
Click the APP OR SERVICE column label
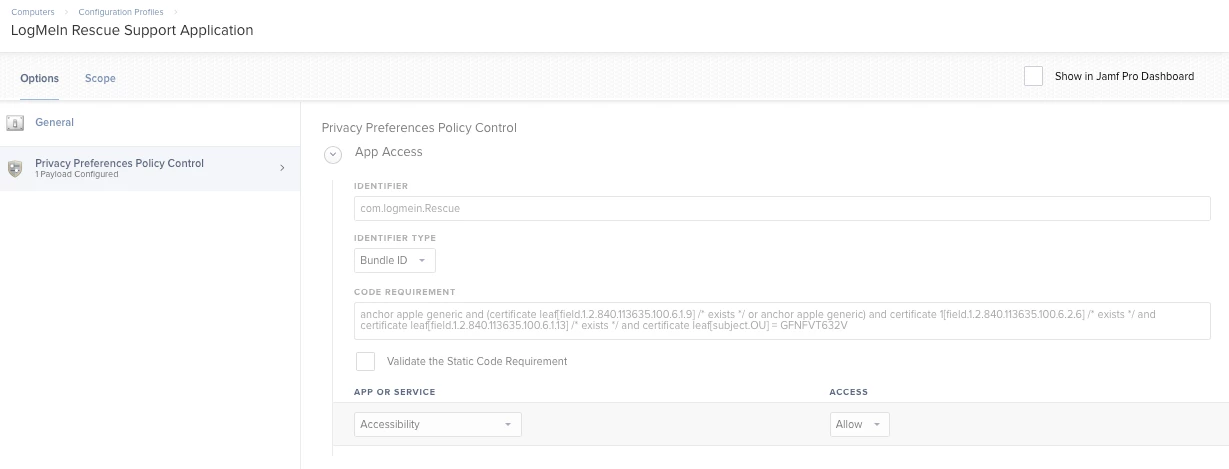coord(395,392)
